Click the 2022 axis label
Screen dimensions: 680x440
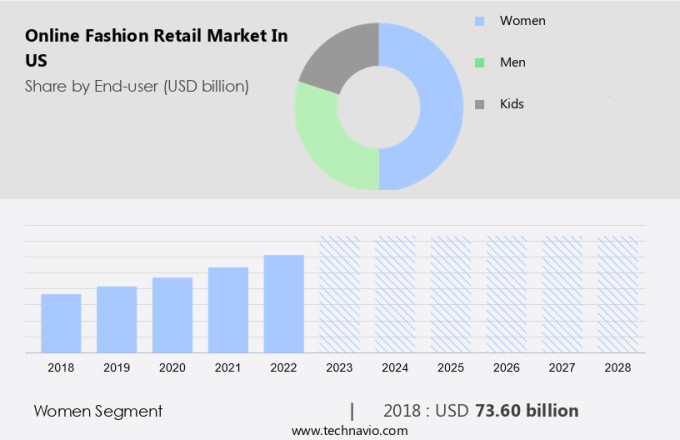point(284,368)
